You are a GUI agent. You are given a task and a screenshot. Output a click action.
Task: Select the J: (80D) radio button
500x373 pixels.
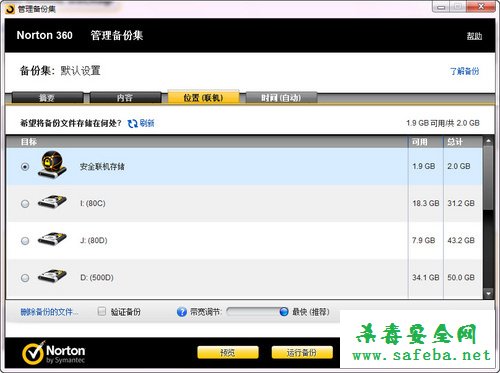25,241
